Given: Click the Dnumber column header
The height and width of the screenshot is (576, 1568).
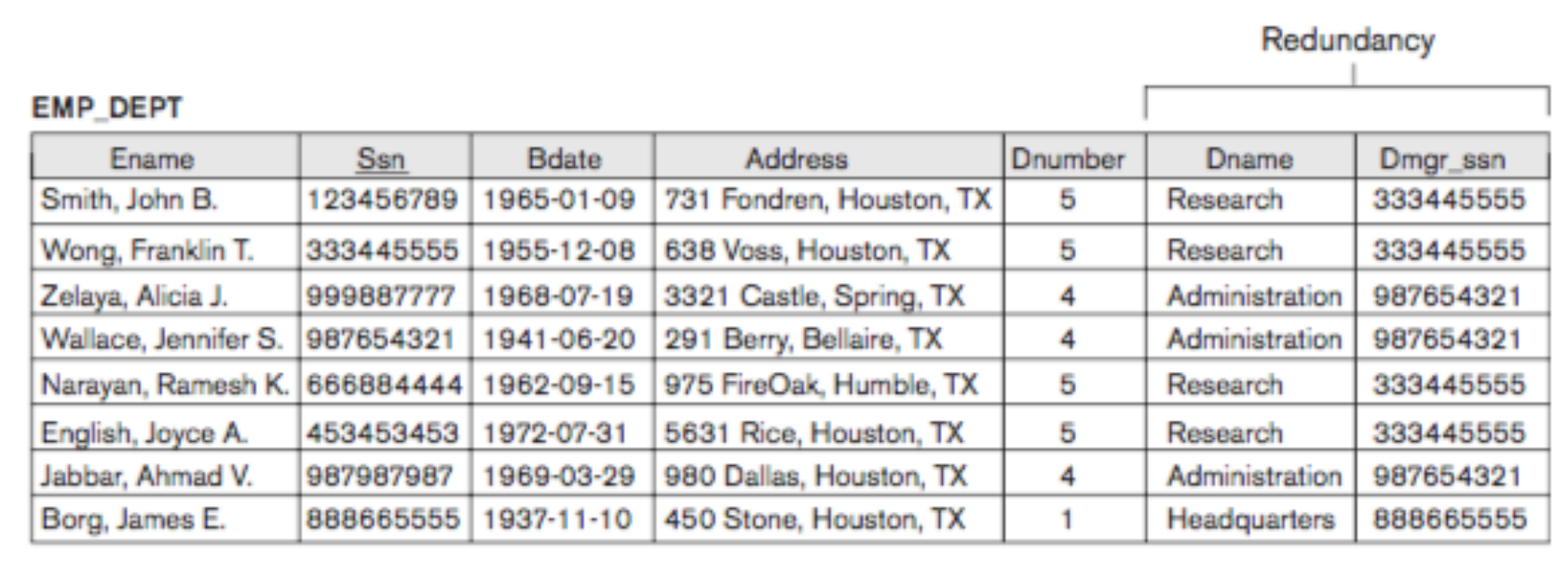Looking at the screenshot, I should point(1068,158).
